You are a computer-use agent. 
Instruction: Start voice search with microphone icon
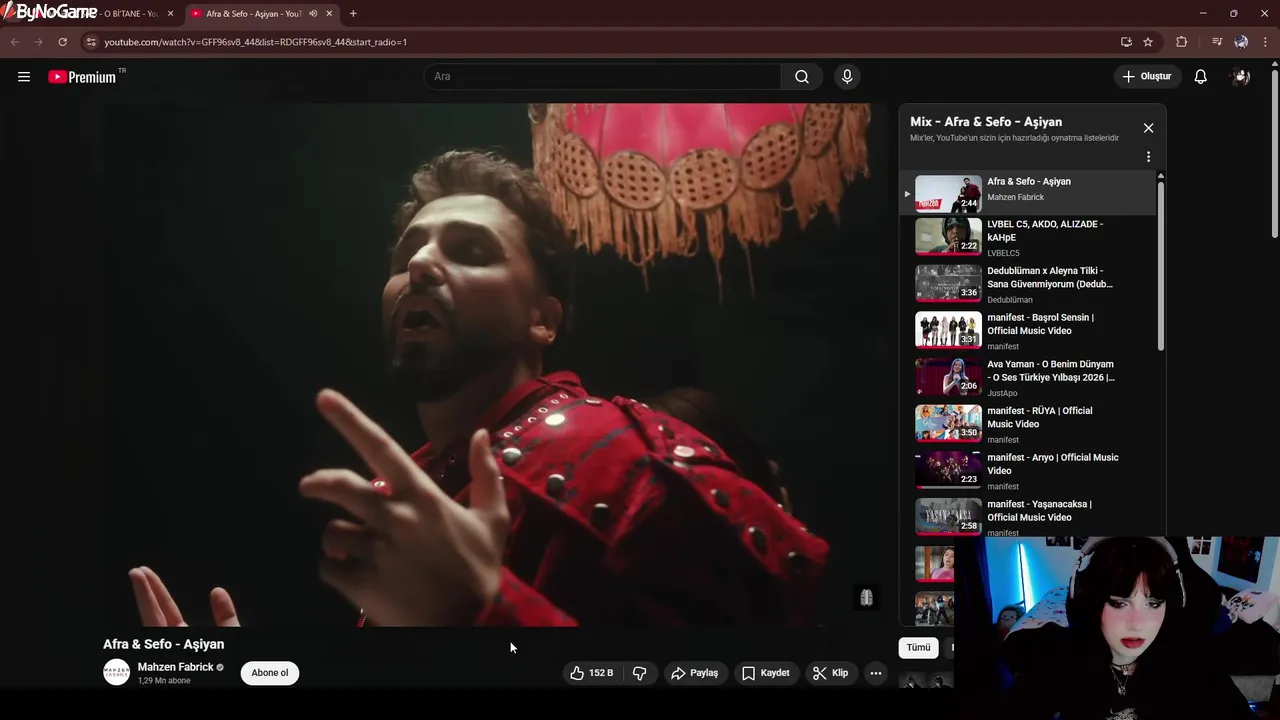click(847, 77)
